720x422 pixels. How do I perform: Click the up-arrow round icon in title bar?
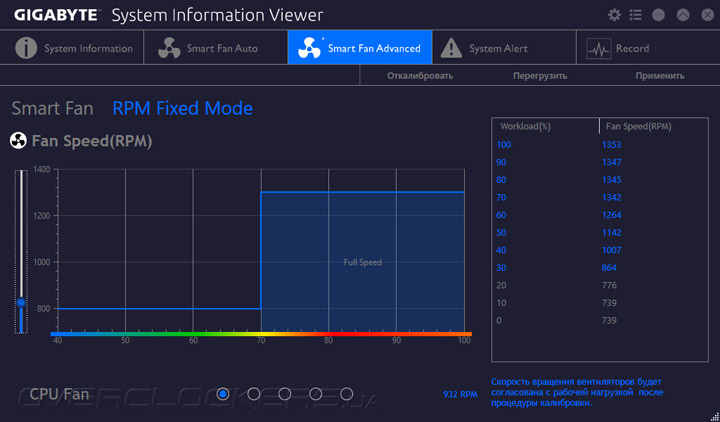click(x=683, y=15)
